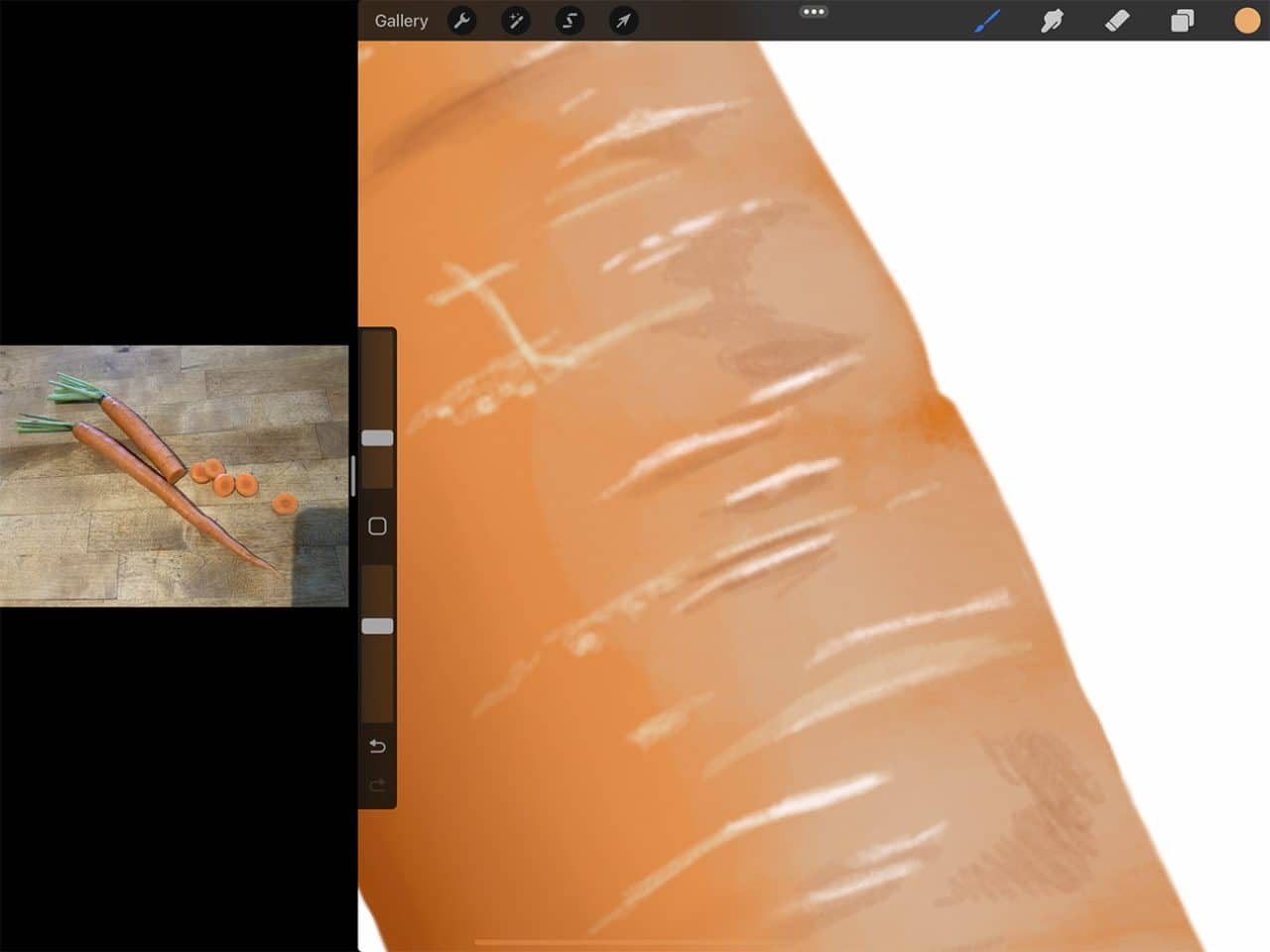
Task: Open the Actions wrench menu
Action: tap(462, 20)
